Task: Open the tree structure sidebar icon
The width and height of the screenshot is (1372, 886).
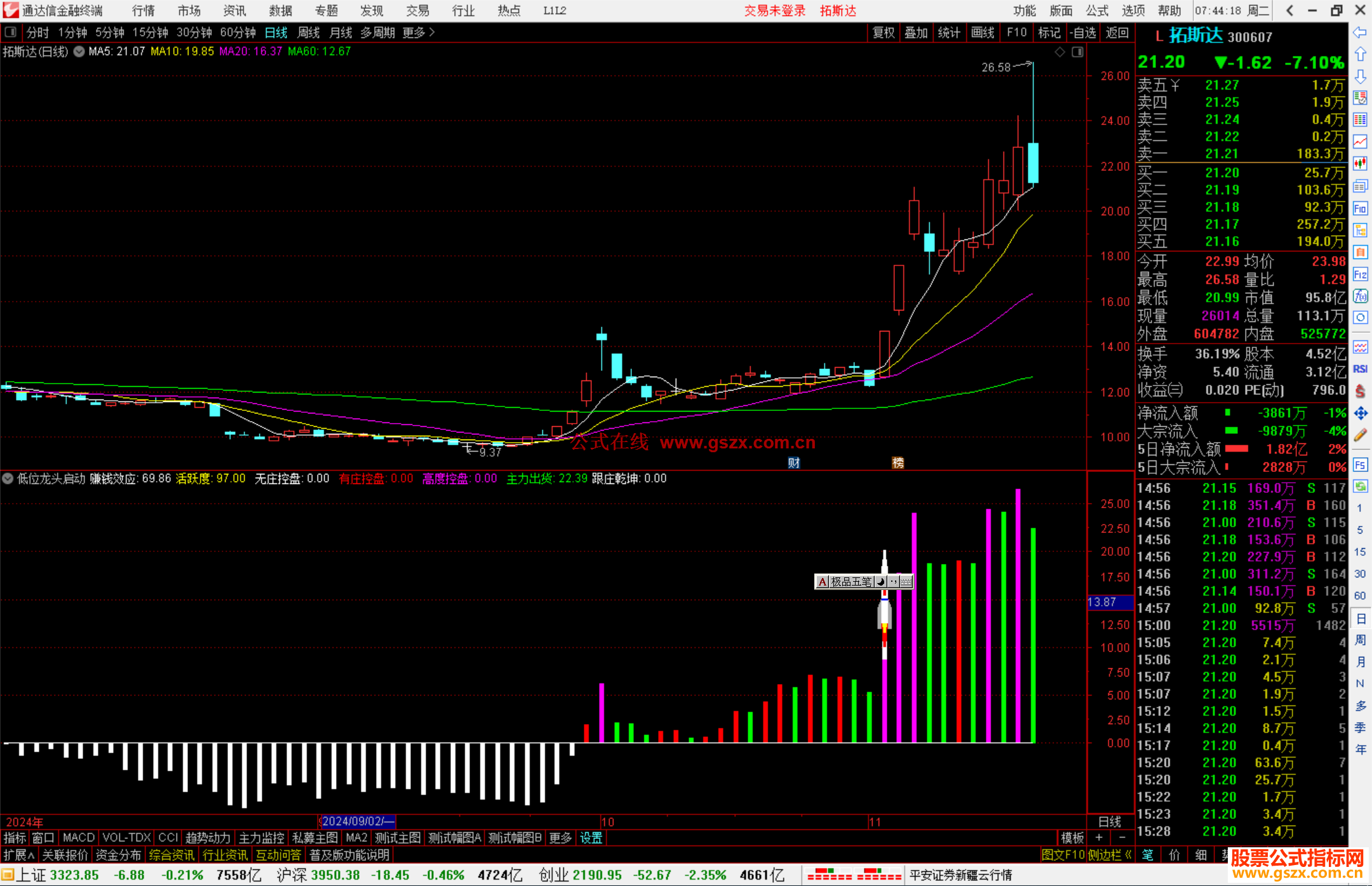Action: (1360, 230)
